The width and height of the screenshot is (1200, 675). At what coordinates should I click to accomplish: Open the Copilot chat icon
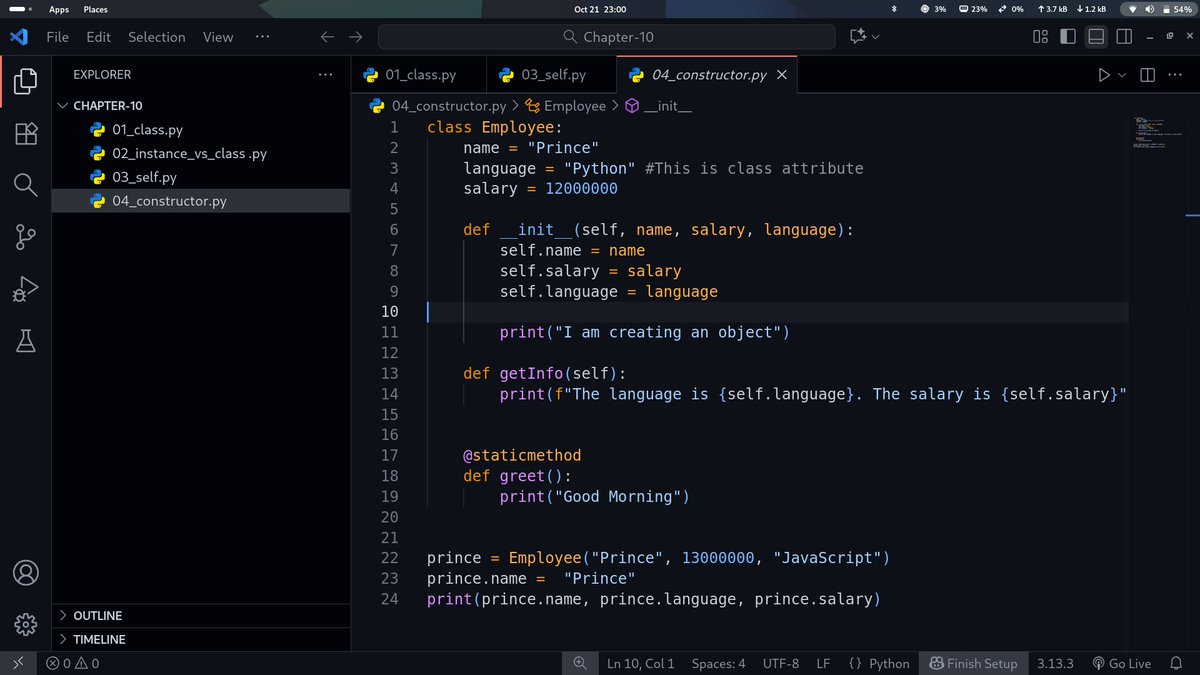[x=857, y=37]
